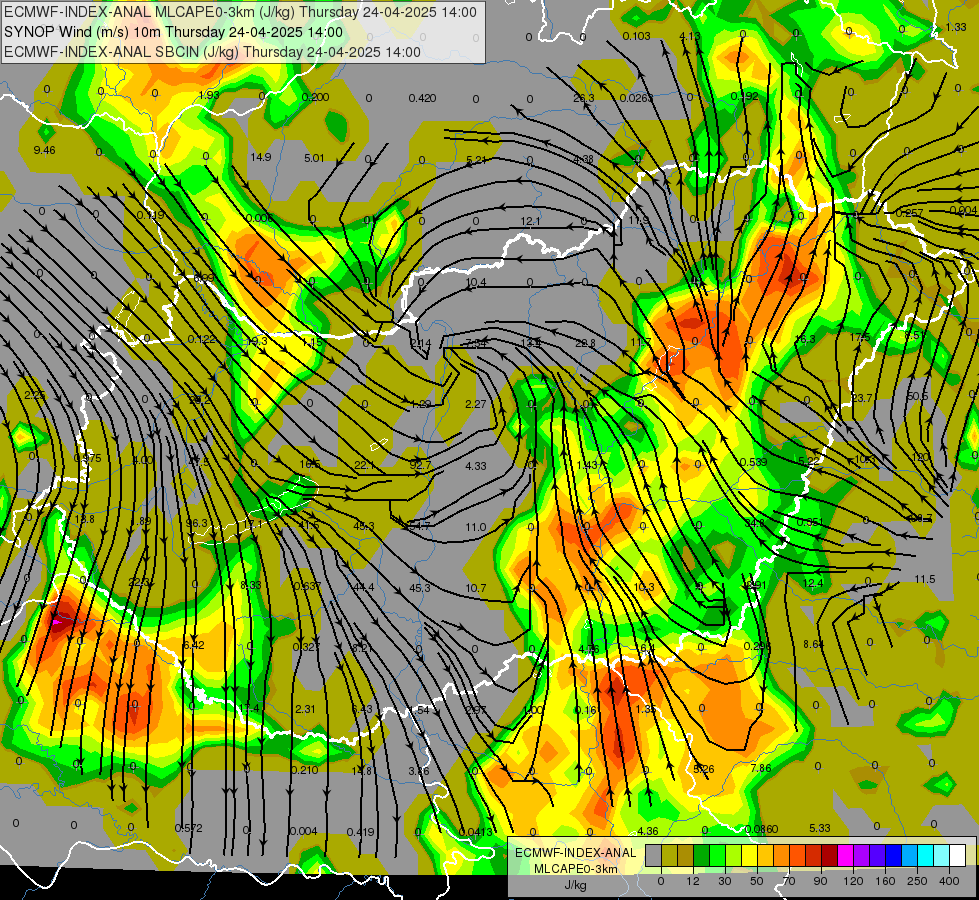Click the map value '96.3'
This screenshot has width=979, height=900.
coord(197,523)
